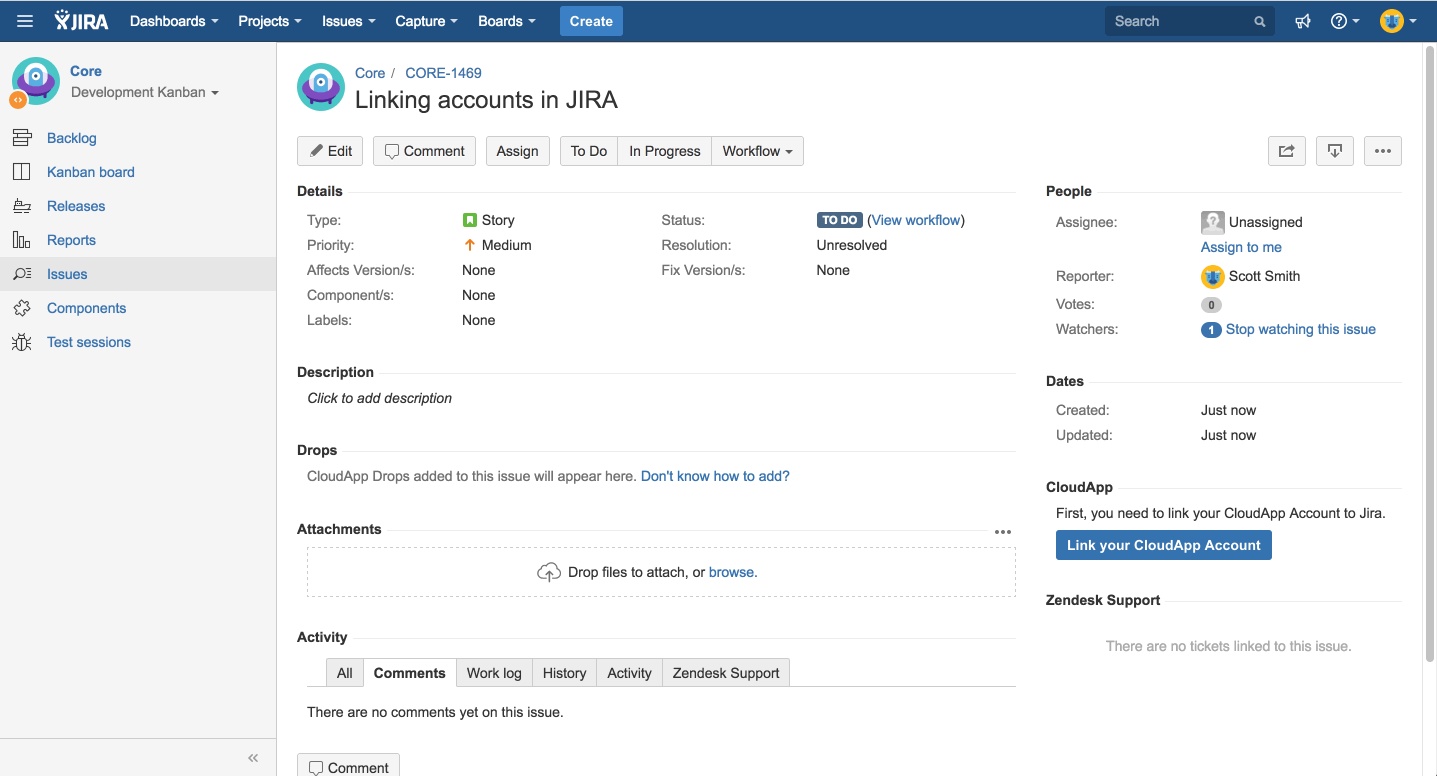
Task: Open the Capture dropdown menu
Action: pyautogui.click(x=426, y=21)
